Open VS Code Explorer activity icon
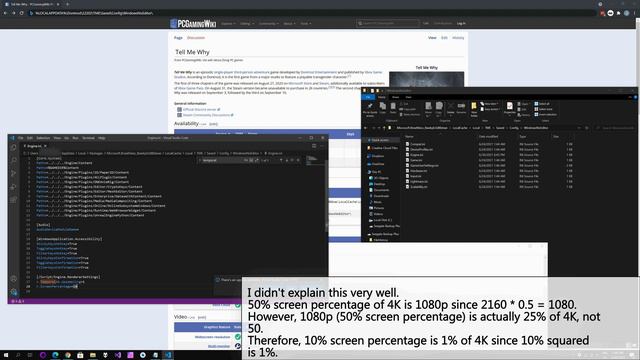This screenshot has width=640, height=360. (13, 147)
